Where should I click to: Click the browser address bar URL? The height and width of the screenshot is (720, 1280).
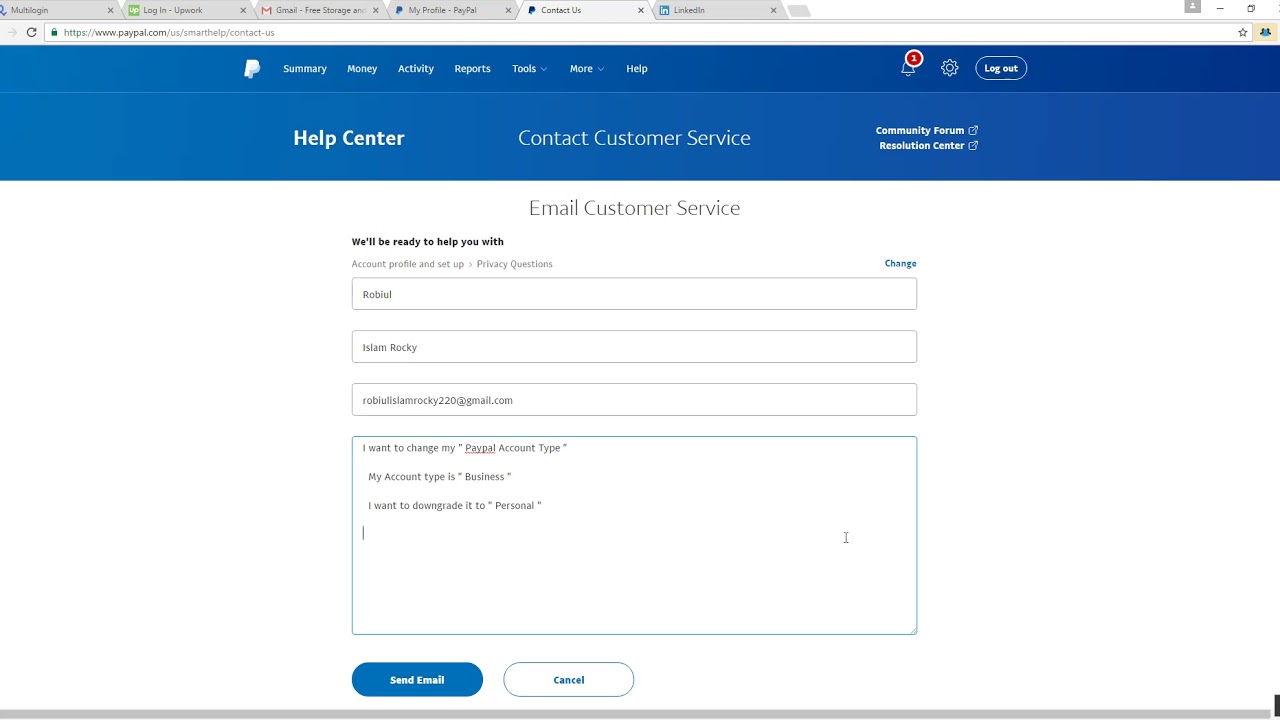pyautogui.click(x=169, y=32)
